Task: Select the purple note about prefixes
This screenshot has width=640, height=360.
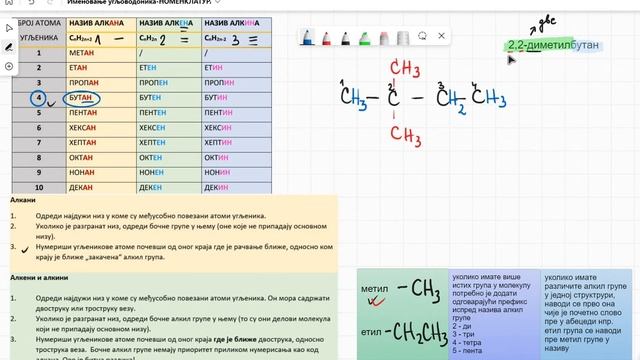Action: (x=494, y=313)
